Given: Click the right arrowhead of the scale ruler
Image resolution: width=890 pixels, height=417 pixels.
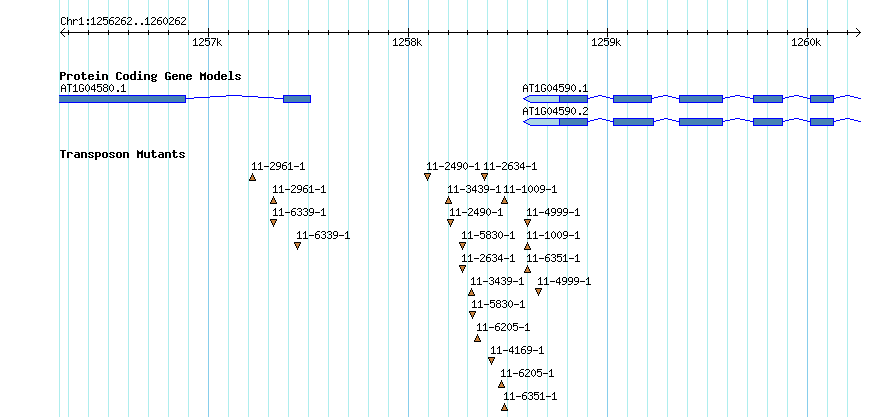Looking at the screenshot, I should click(x=858, y=32).
